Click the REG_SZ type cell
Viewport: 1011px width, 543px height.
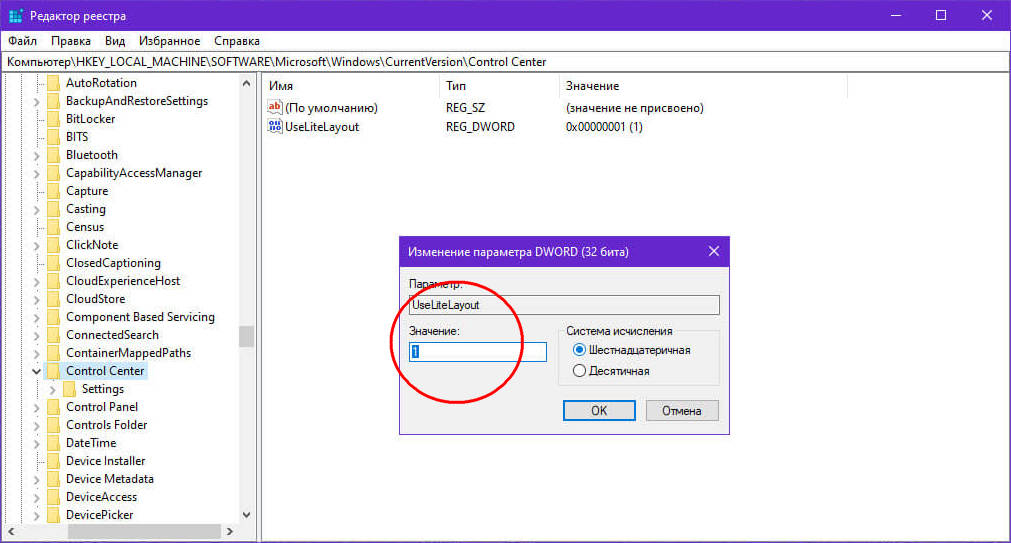pos(465,108)
